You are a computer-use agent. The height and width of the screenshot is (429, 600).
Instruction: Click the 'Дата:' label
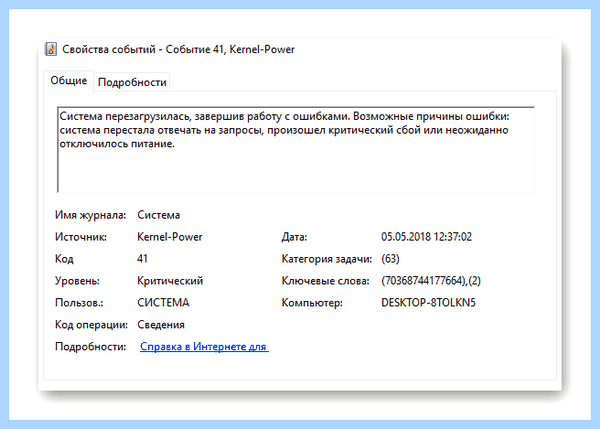click(294, 237)
